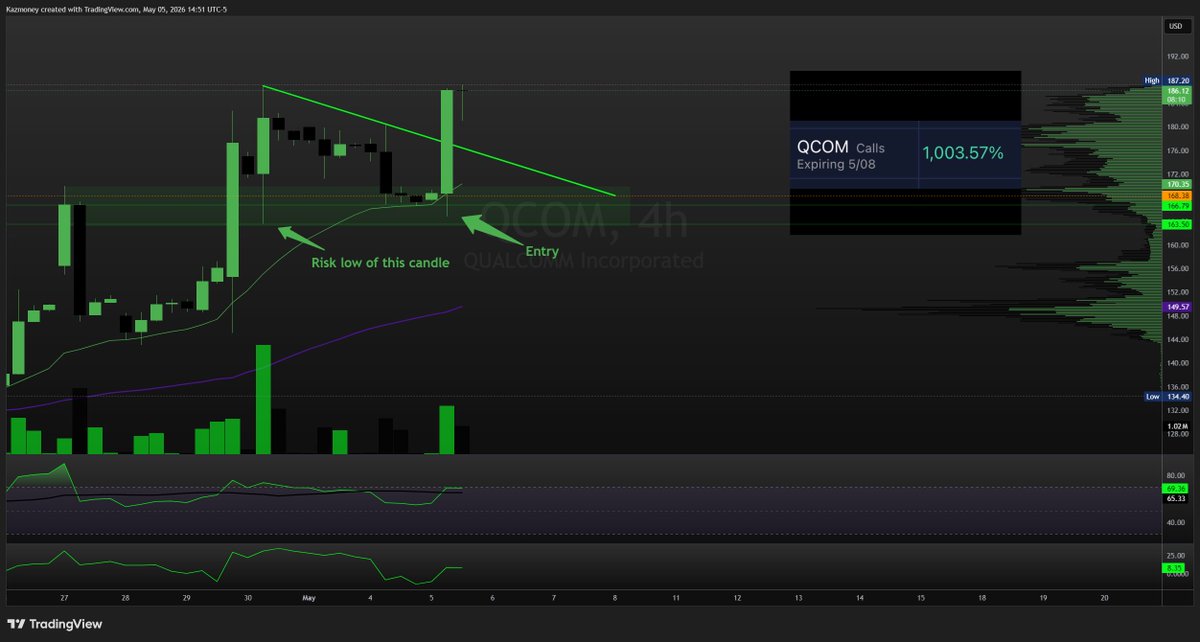Click the 8.35 lower indicator value tag
Image resolution: width=1200 pixels, height=642 pixels.
click(1174, 568)
